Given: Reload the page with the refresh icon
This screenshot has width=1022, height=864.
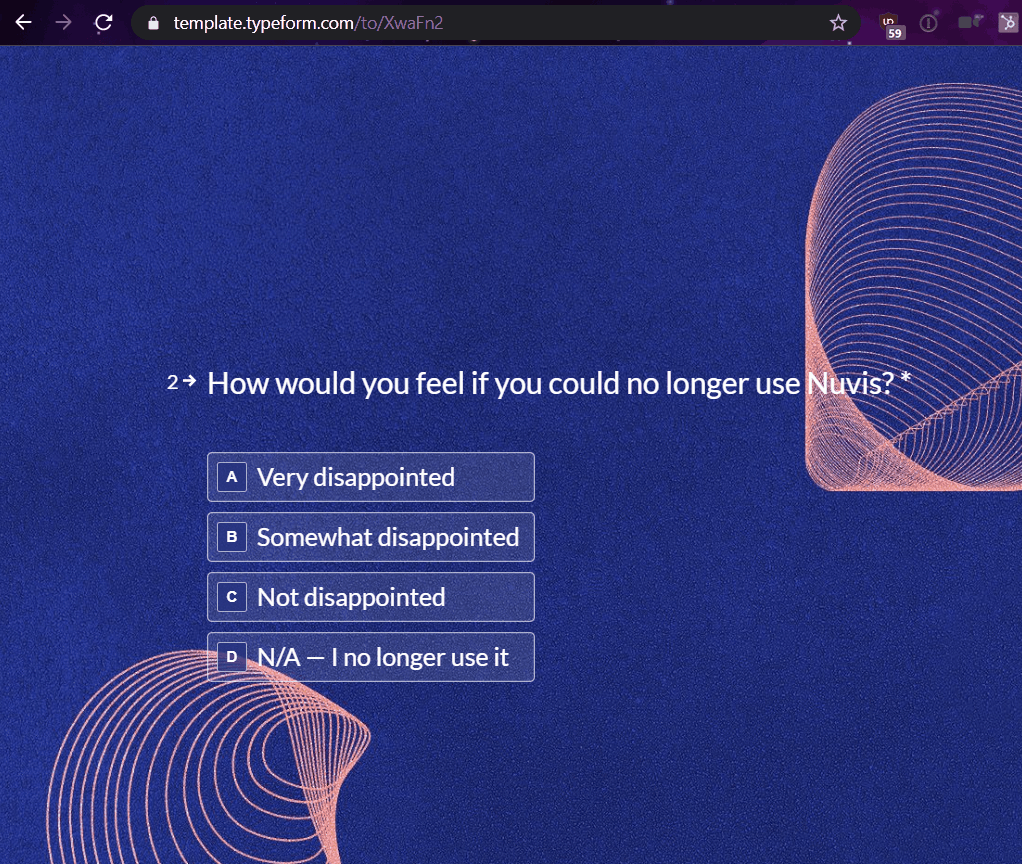Looking at the screenshot, I should tap(104, 23).
